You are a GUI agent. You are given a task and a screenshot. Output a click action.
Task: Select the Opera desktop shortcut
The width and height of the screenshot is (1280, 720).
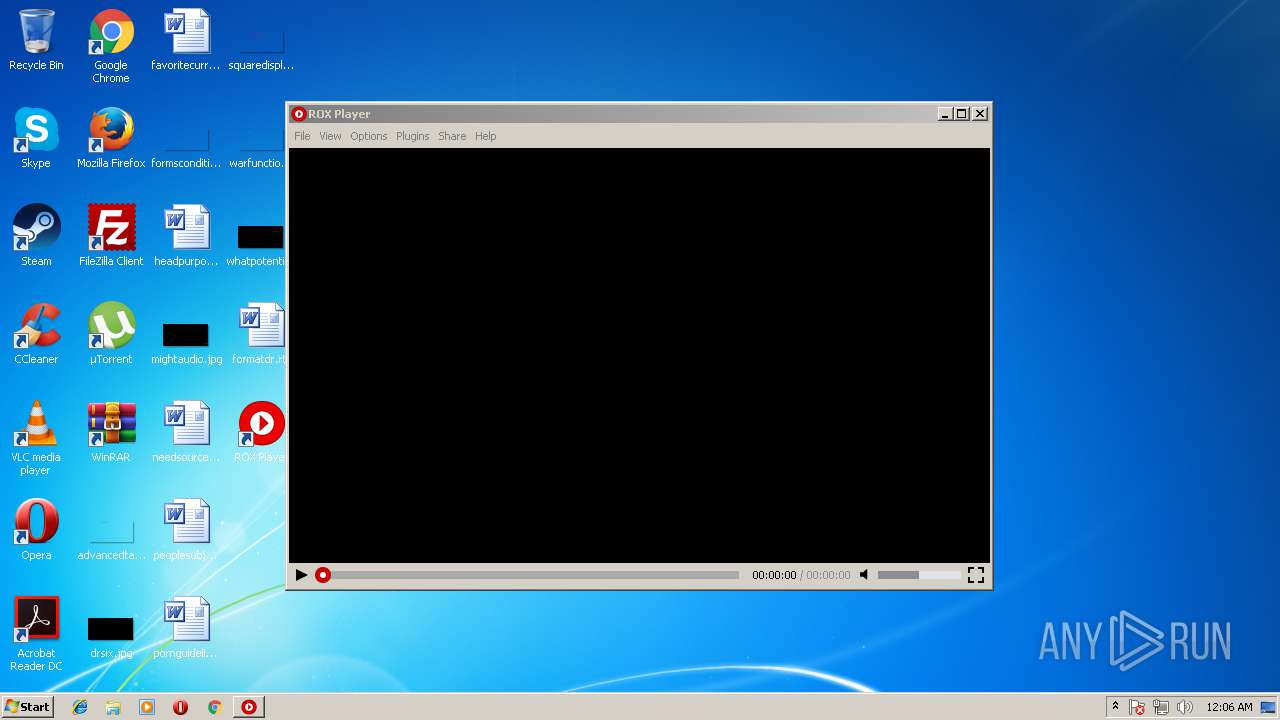36,530
